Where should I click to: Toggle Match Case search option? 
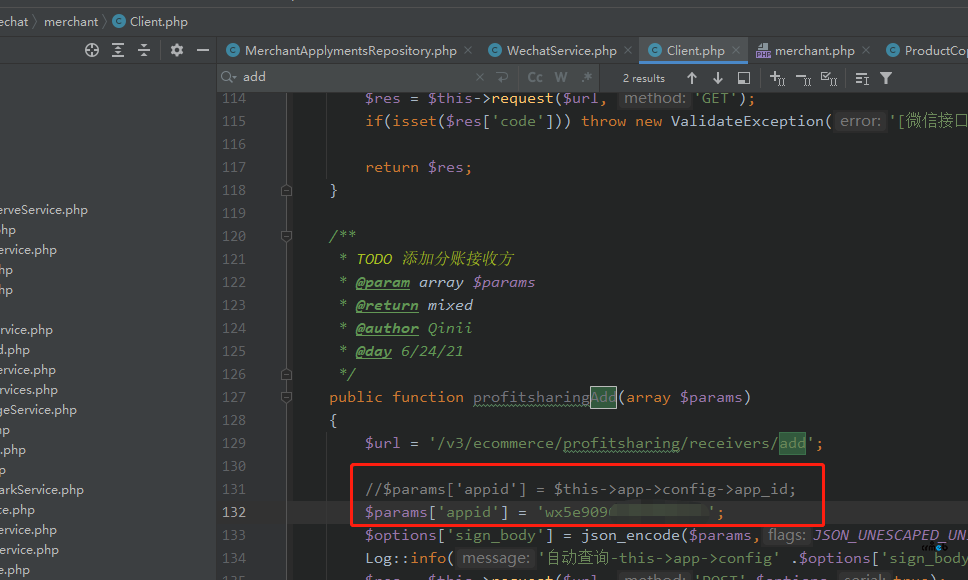[535, 77]
